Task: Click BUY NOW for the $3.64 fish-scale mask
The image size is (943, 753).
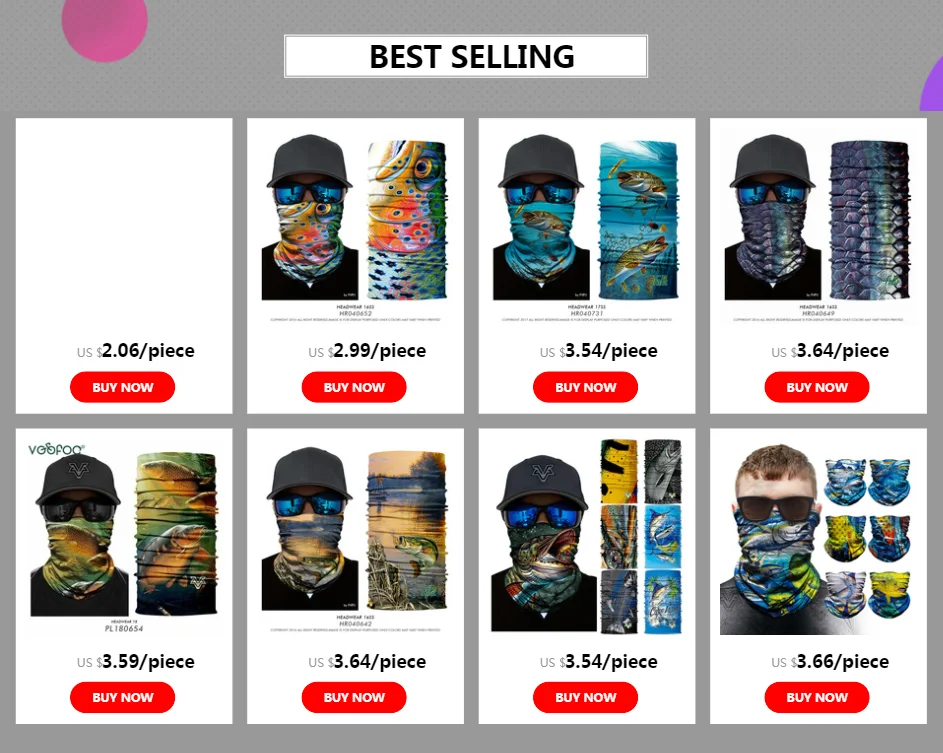Action: 817,387
